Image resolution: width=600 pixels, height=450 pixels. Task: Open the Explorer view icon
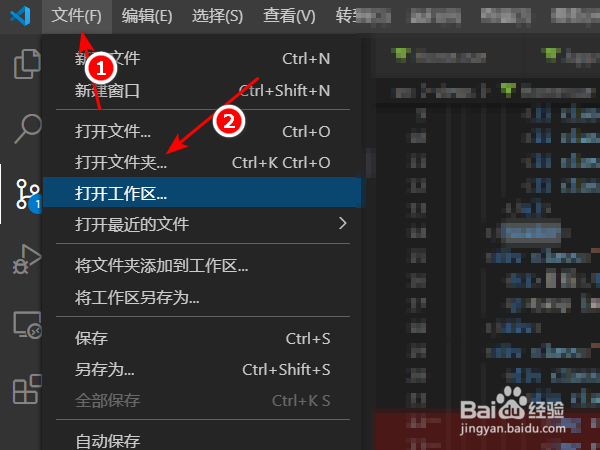[x=27, y=64]
